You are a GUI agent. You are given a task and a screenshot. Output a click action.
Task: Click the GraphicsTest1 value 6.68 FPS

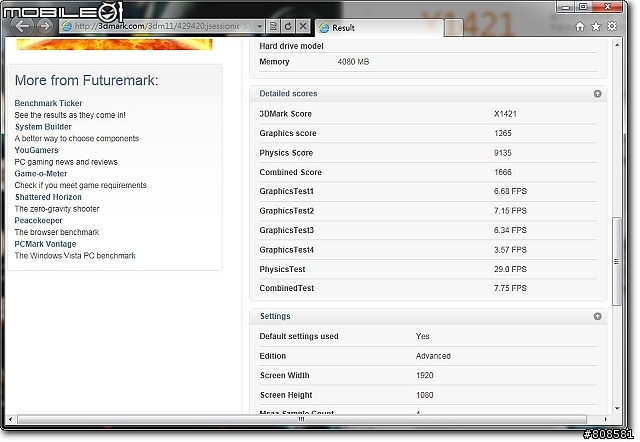point(510,191)
